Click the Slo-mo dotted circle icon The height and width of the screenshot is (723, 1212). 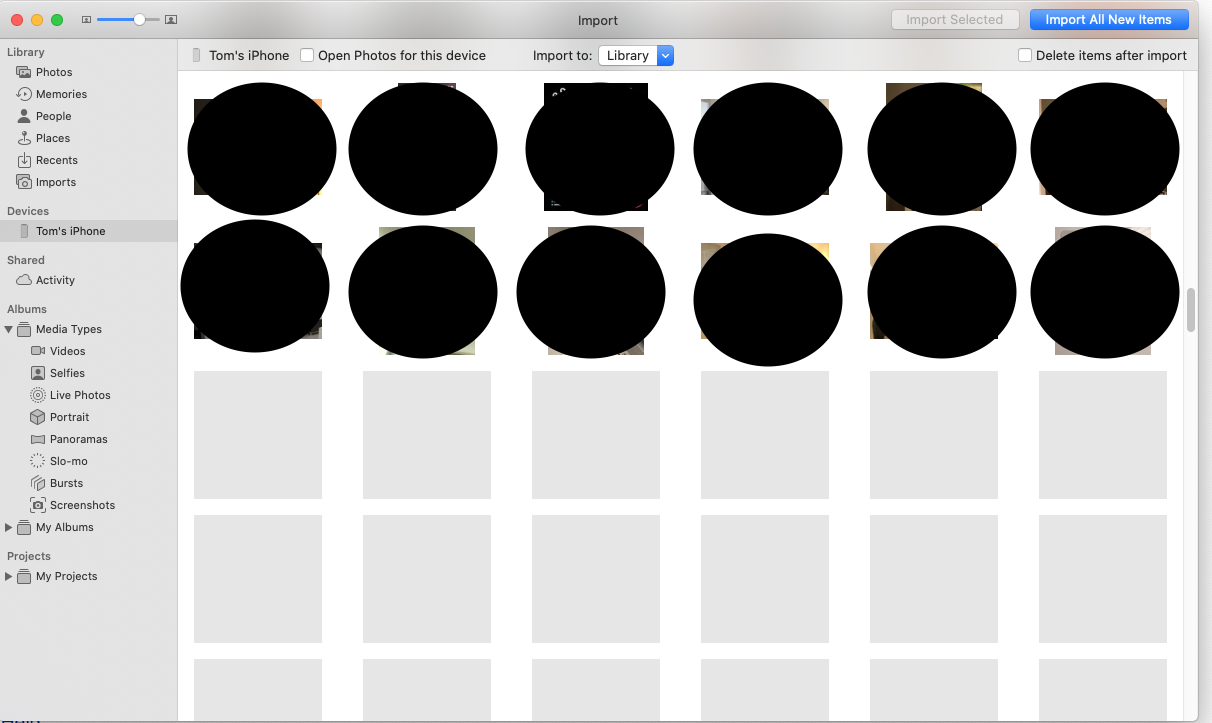pos(38,461)
